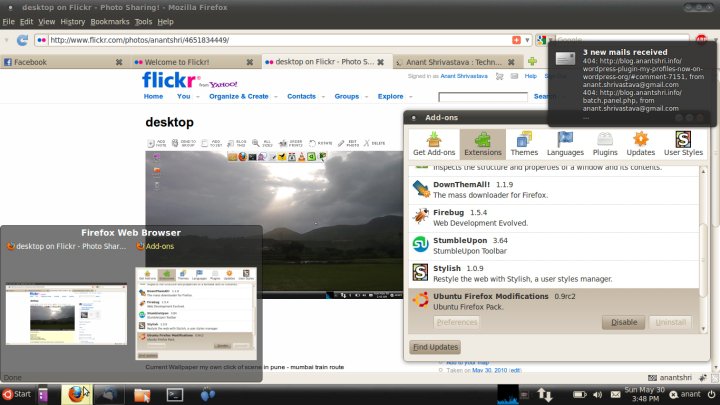Screen dimensions: 720x405
Task: Open the Updates section in Add-ons
Action: [640, 144]
